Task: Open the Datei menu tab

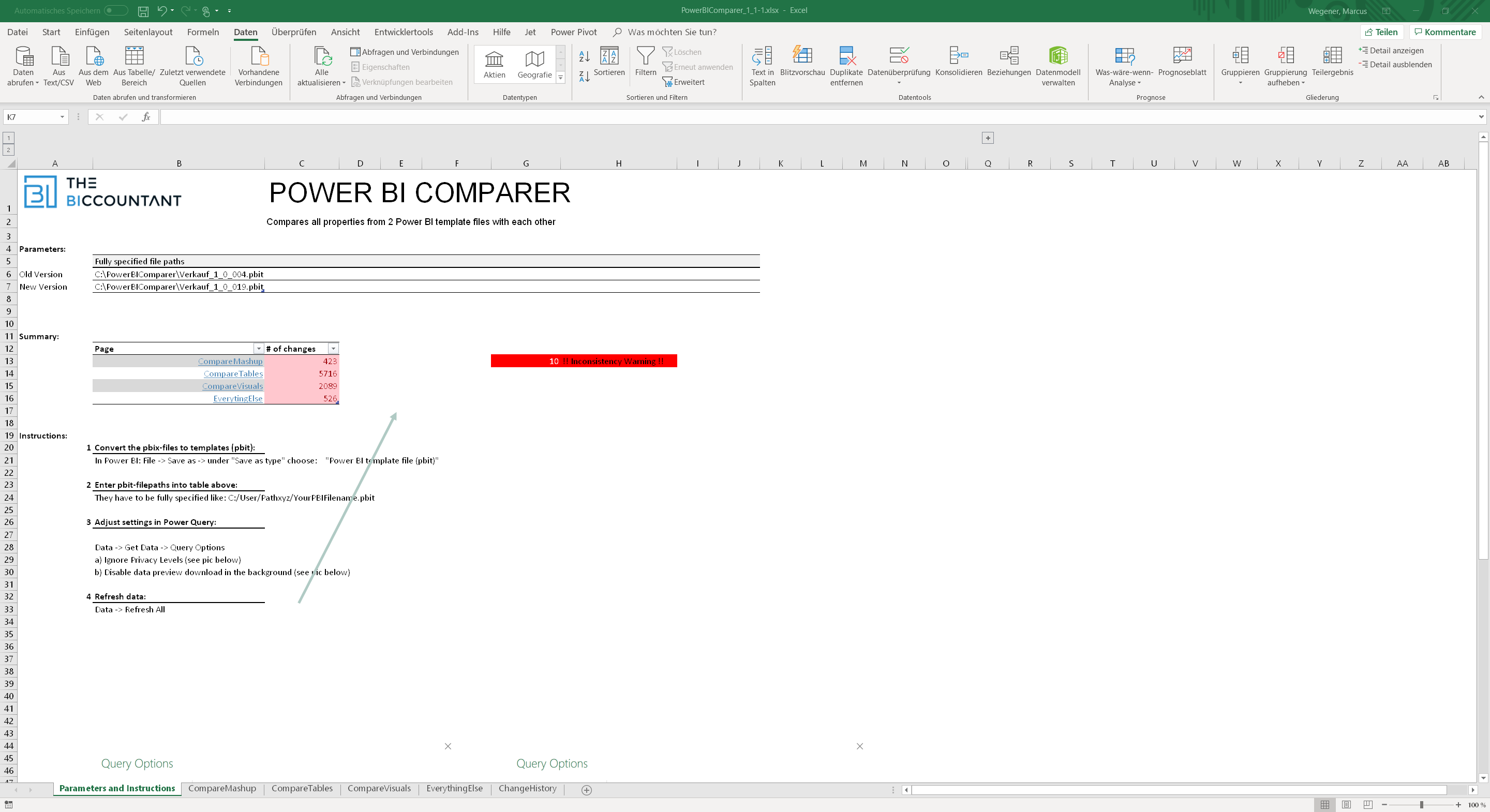Action: click(x=18, y=32)
